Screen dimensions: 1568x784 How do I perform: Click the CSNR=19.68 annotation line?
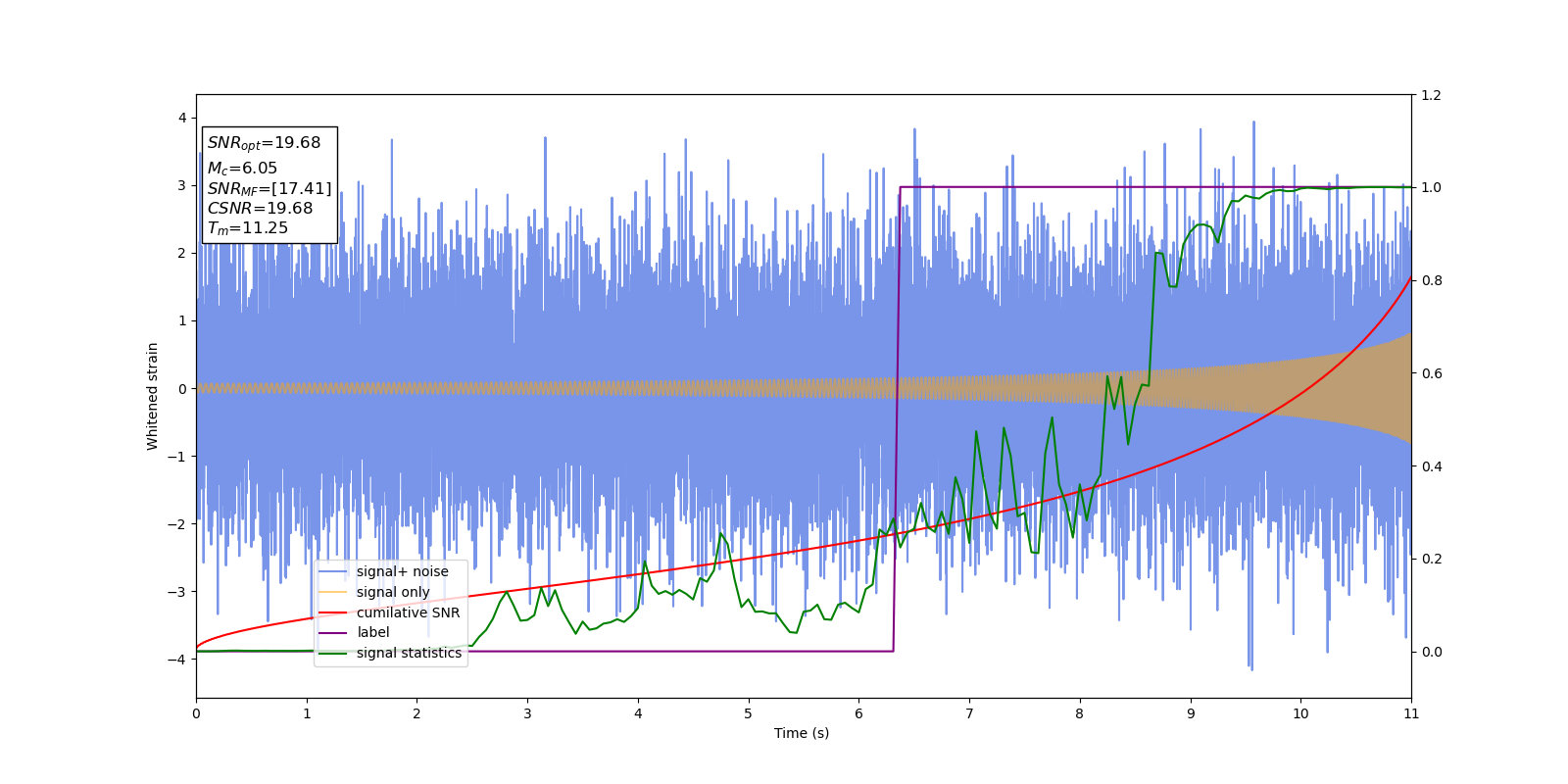point(260,209)
